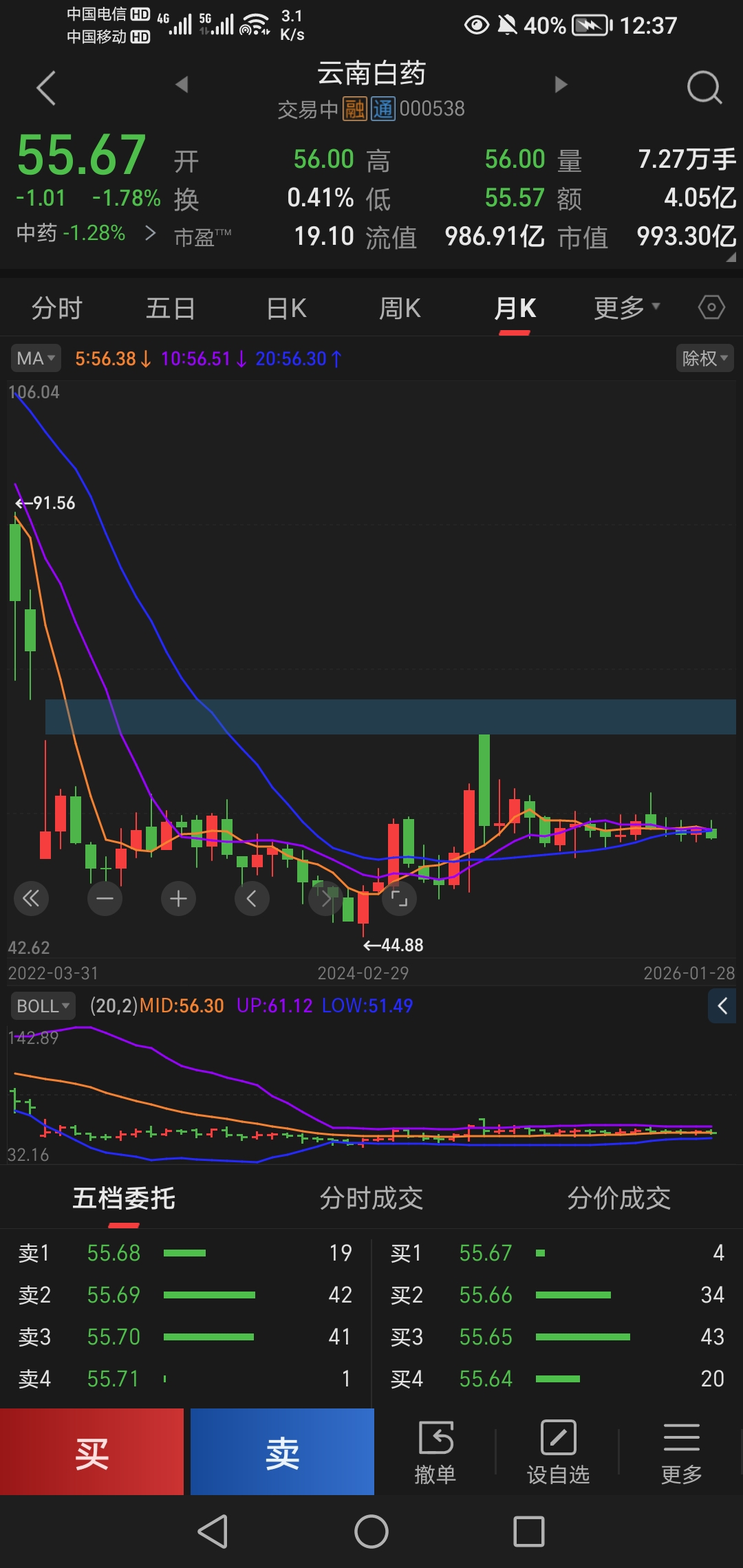Open 中药 sector -1.28% link
This screenshot has height=1568, width=743.
click(86, 233)
